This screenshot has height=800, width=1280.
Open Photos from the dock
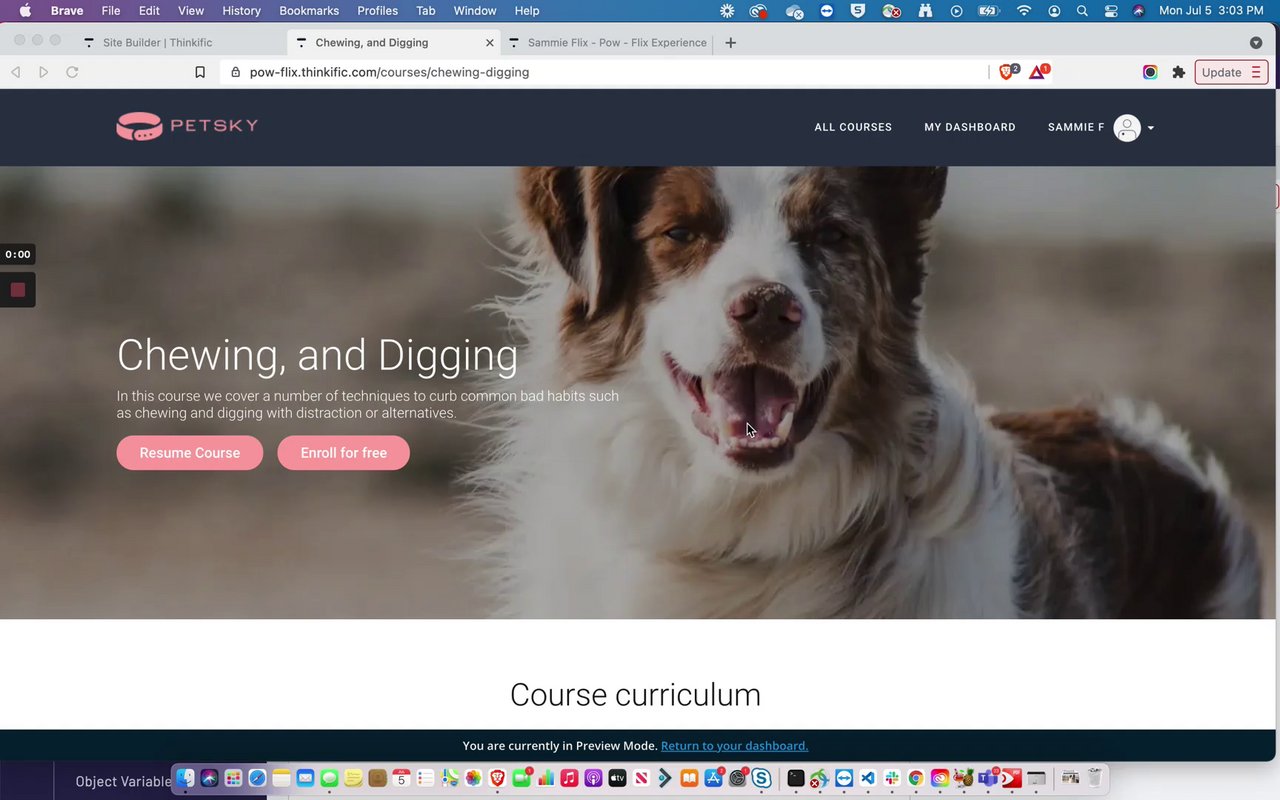(x=473, y=778)
